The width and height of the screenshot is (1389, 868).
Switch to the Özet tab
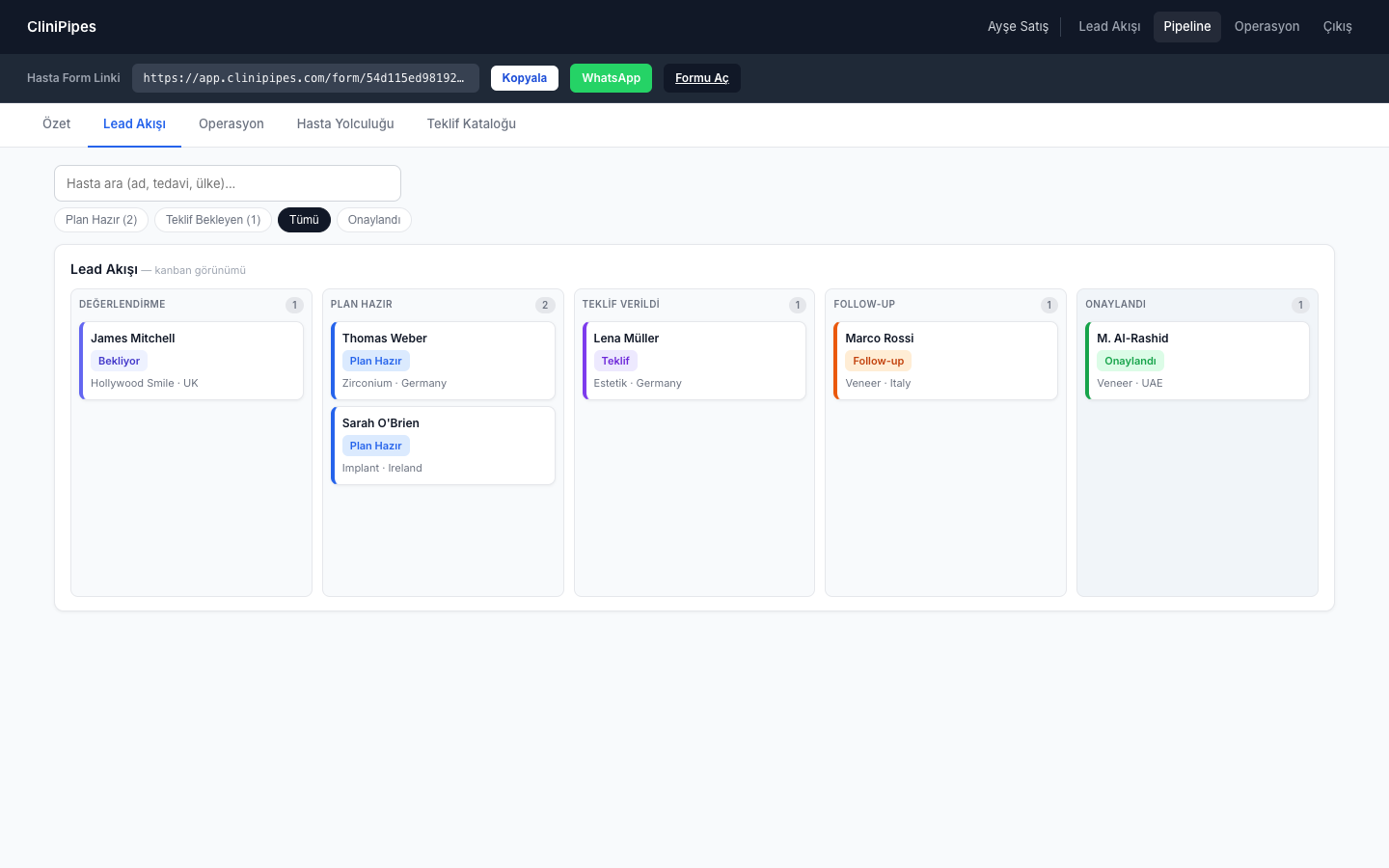pos(57,124)
